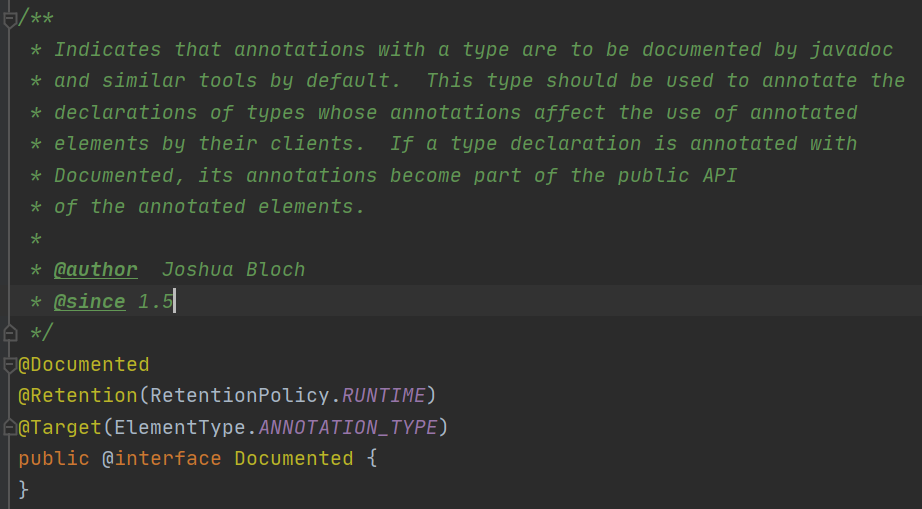Click the @author Javadoc tag

pos(95,270)
